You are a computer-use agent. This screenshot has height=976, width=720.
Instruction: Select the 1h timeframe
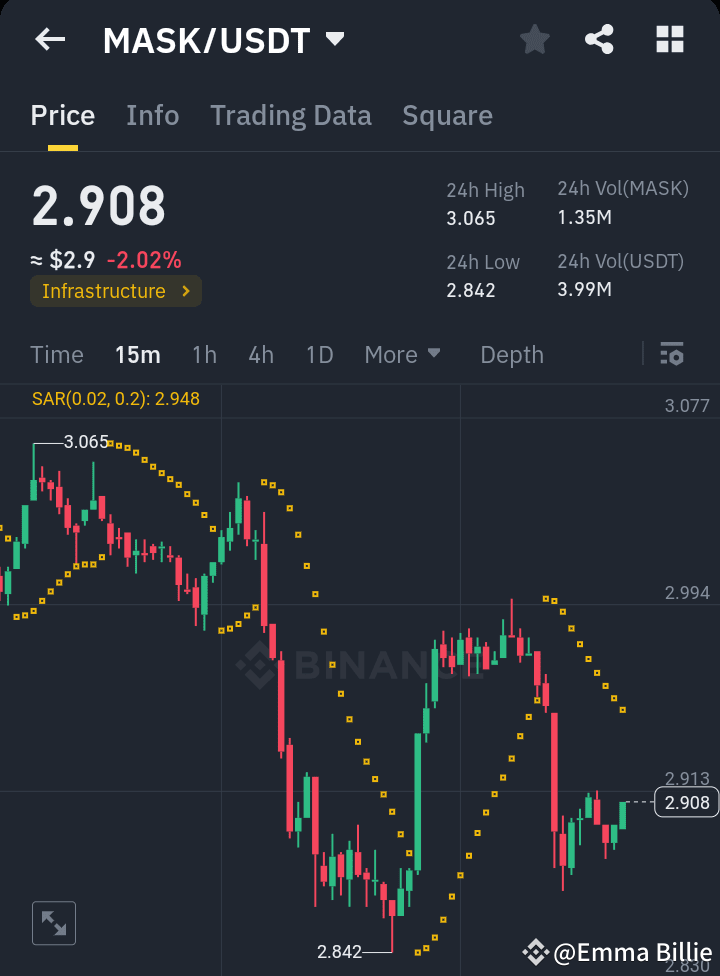pos(204,354)
